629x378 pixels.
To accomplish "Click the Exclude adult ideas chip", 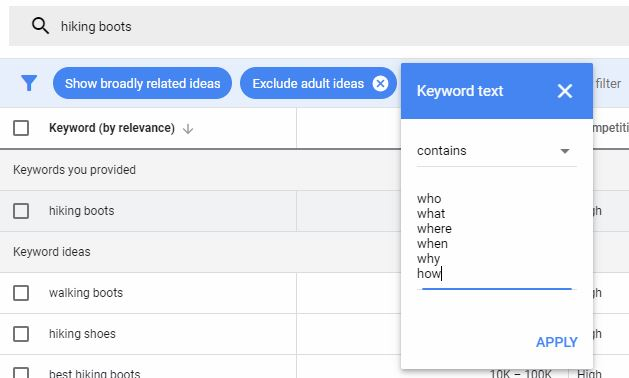I will pos(308,83).
